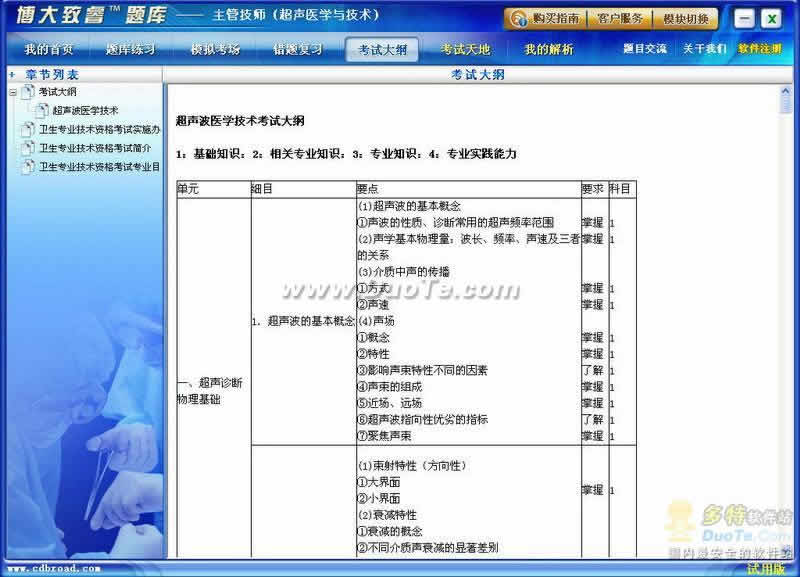Open the 题库练习 tab

[130, 49]
